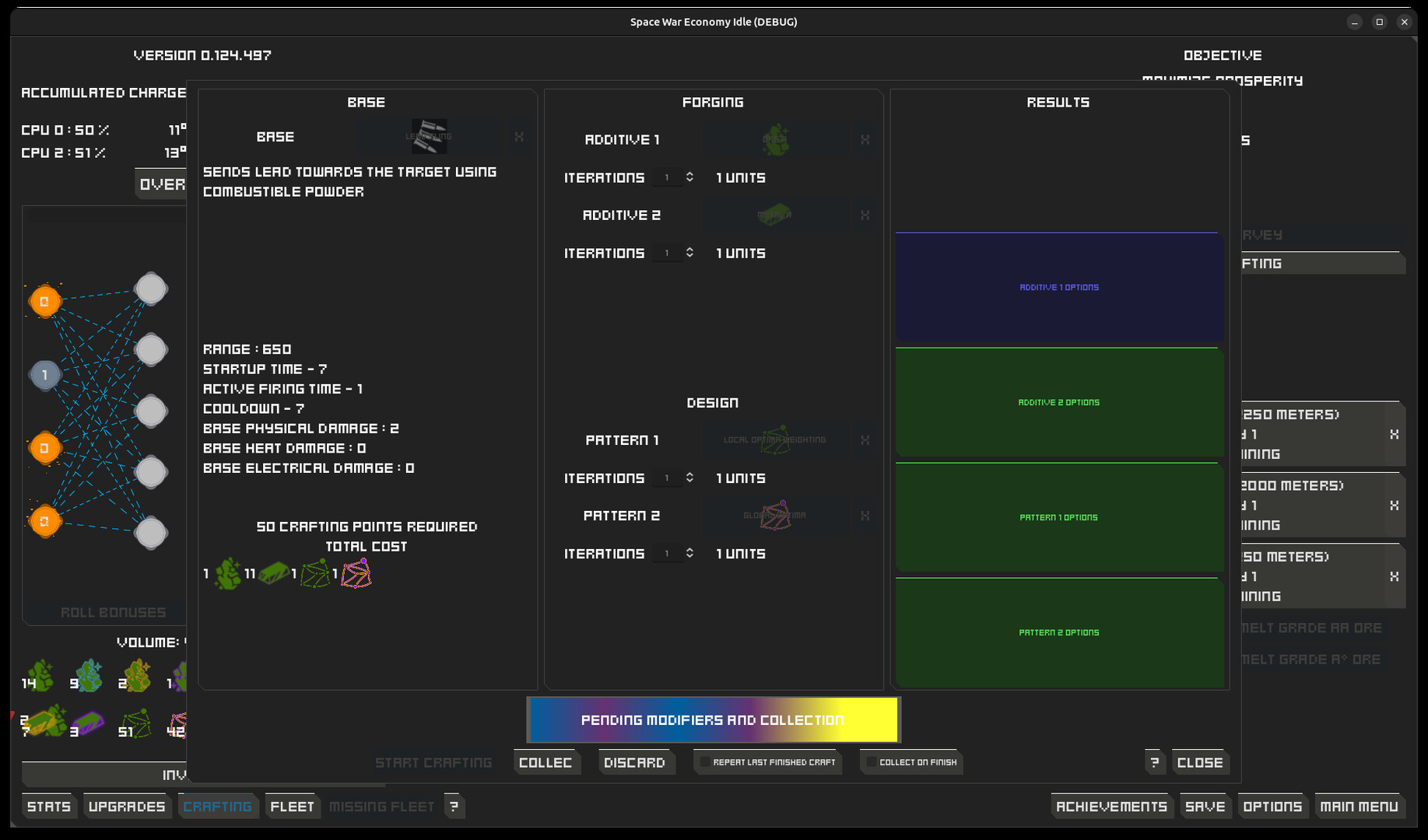The height and width of the screenshot is (840, 1428).
Task: Toggle the Collect On Finish checkbox
Action: 871,762
